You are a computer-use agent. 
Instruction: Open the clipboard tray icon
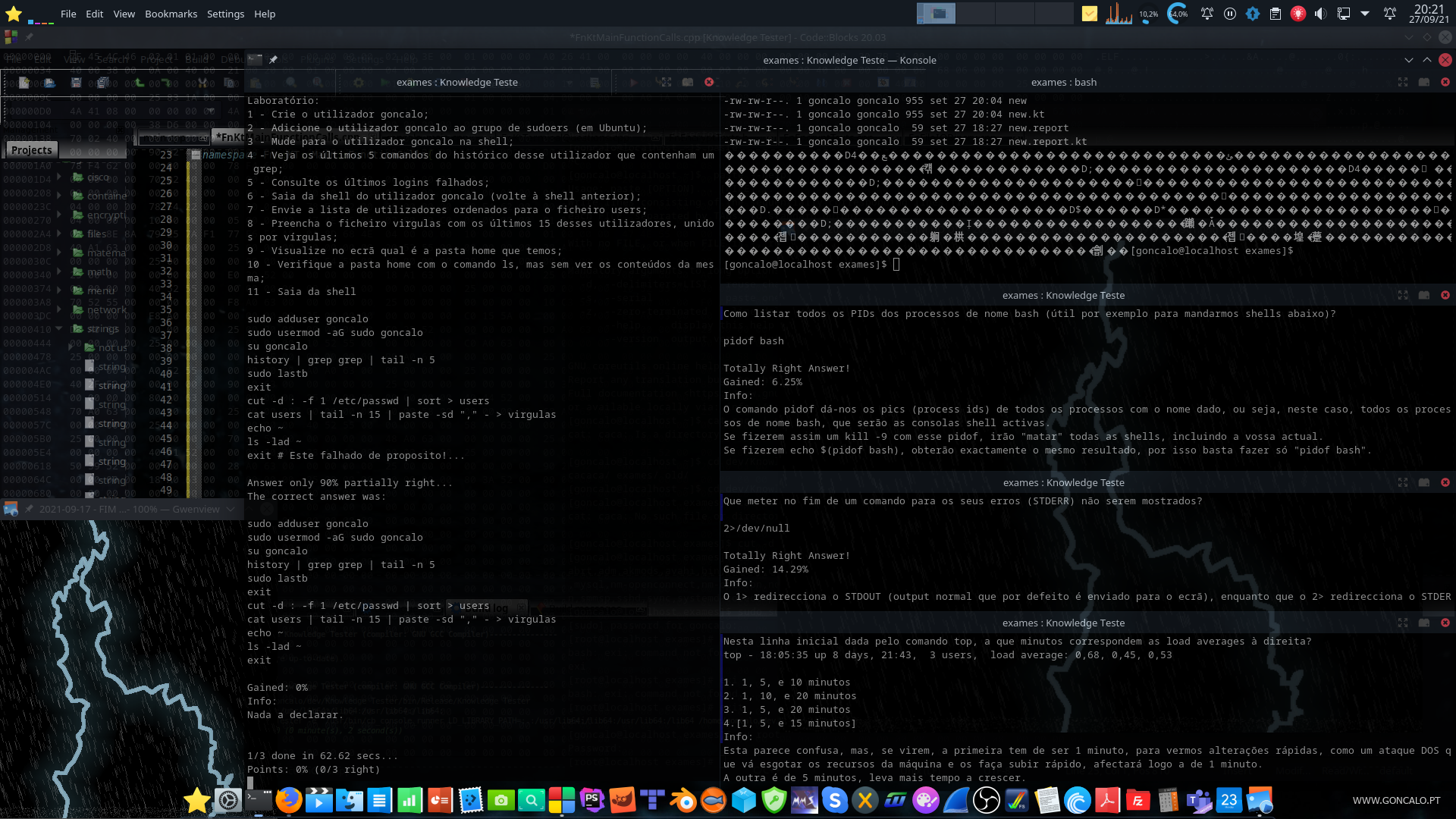pos(1276,14)
